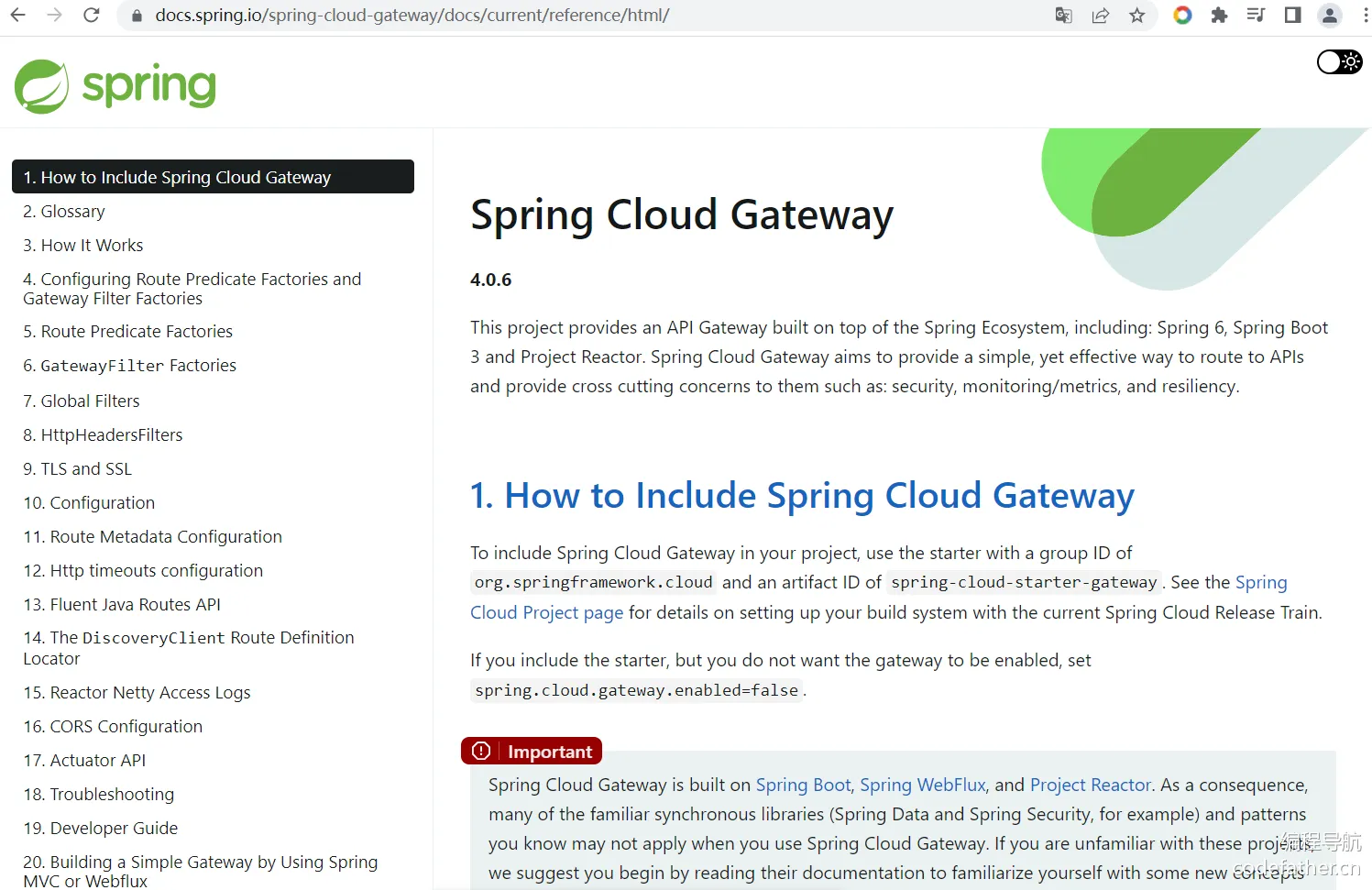Screen dimensions: 1372x890
Task: Open '16. CORS Configuration' link
Action: click(x=113, y=727)
